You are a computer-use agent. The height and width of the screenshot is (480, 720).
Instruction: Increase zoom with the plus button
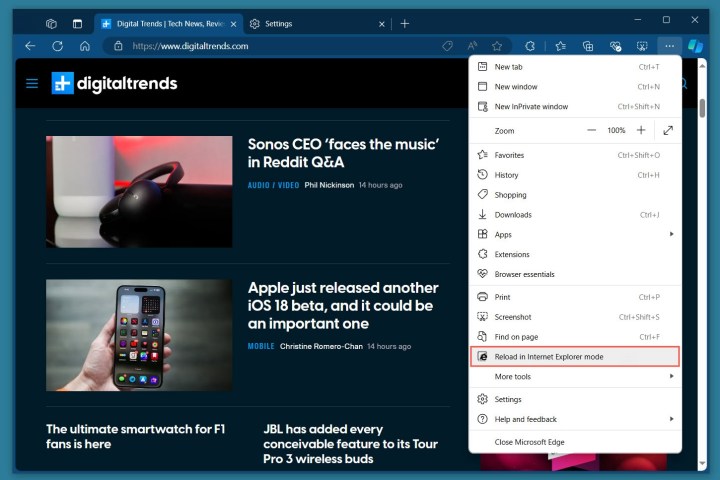pyautogui.click(x=641, y=130)
